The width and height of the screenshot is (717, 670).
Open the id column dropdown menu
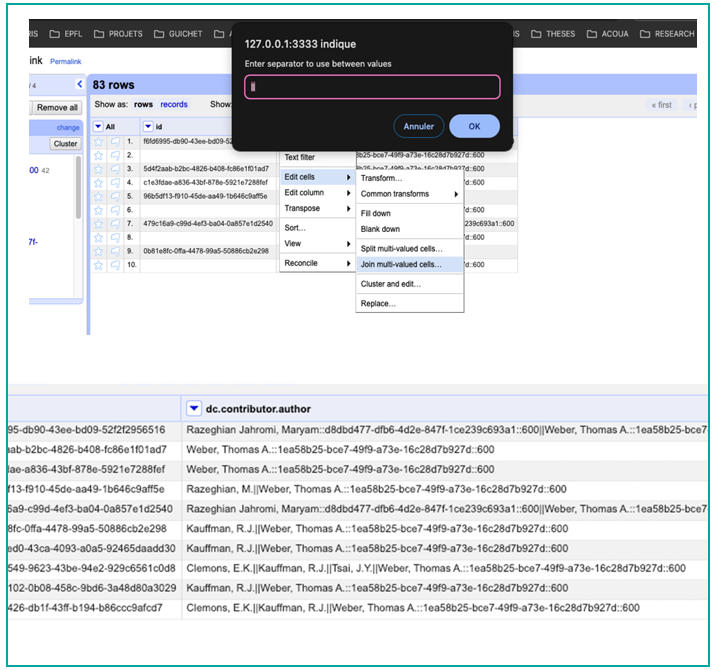(148, 127)
